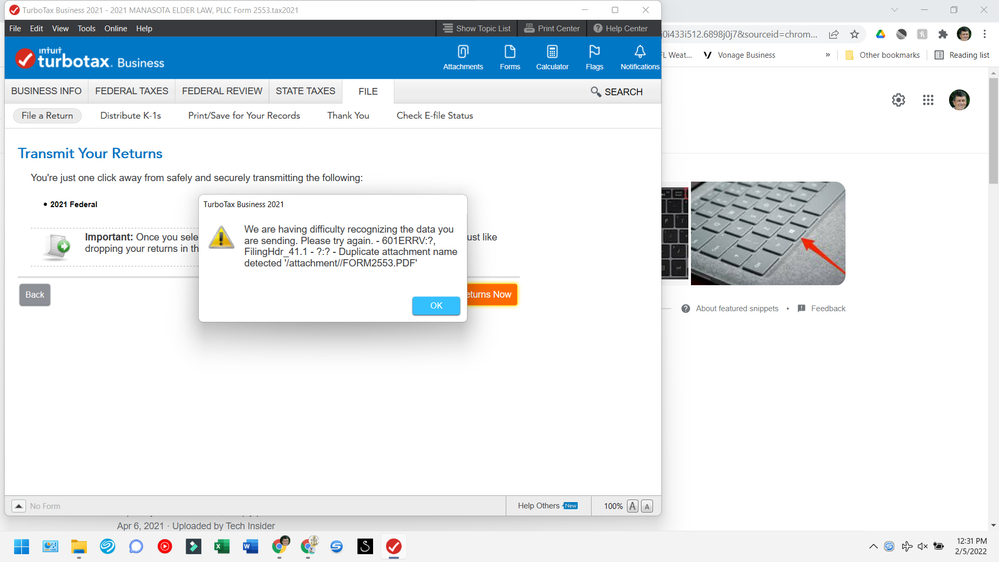Open the Forms view in TurboTax
999x562 pixels.
510,57
